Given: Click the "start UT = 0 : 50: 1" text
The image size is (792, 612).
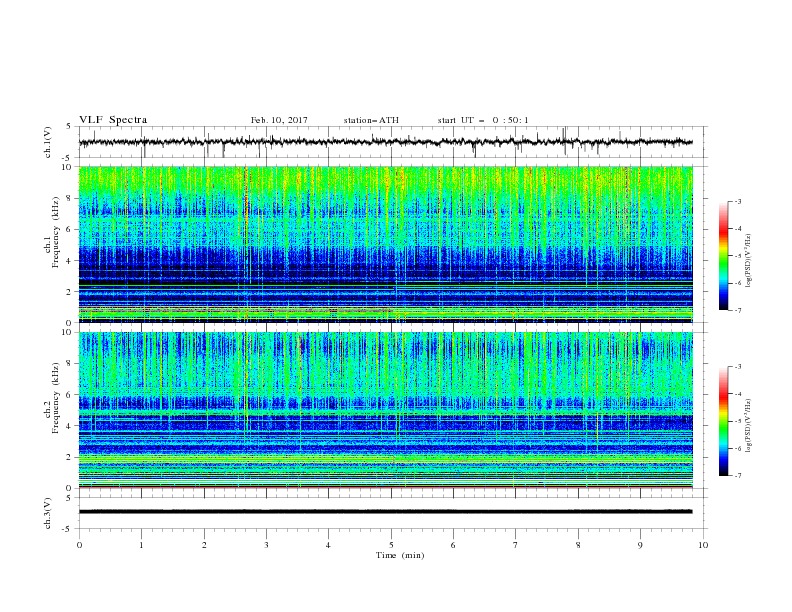Looking at the screenshot, I should click(483, 120).
